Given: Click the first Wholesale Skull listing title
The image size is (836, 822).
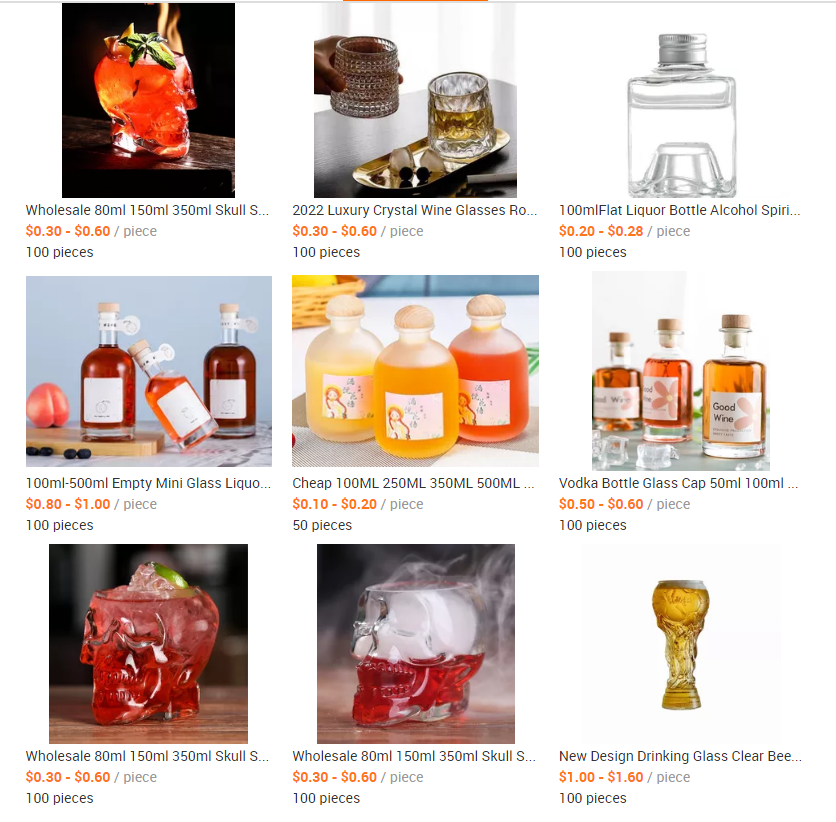Looking at the screenshot, I should 147,210.
